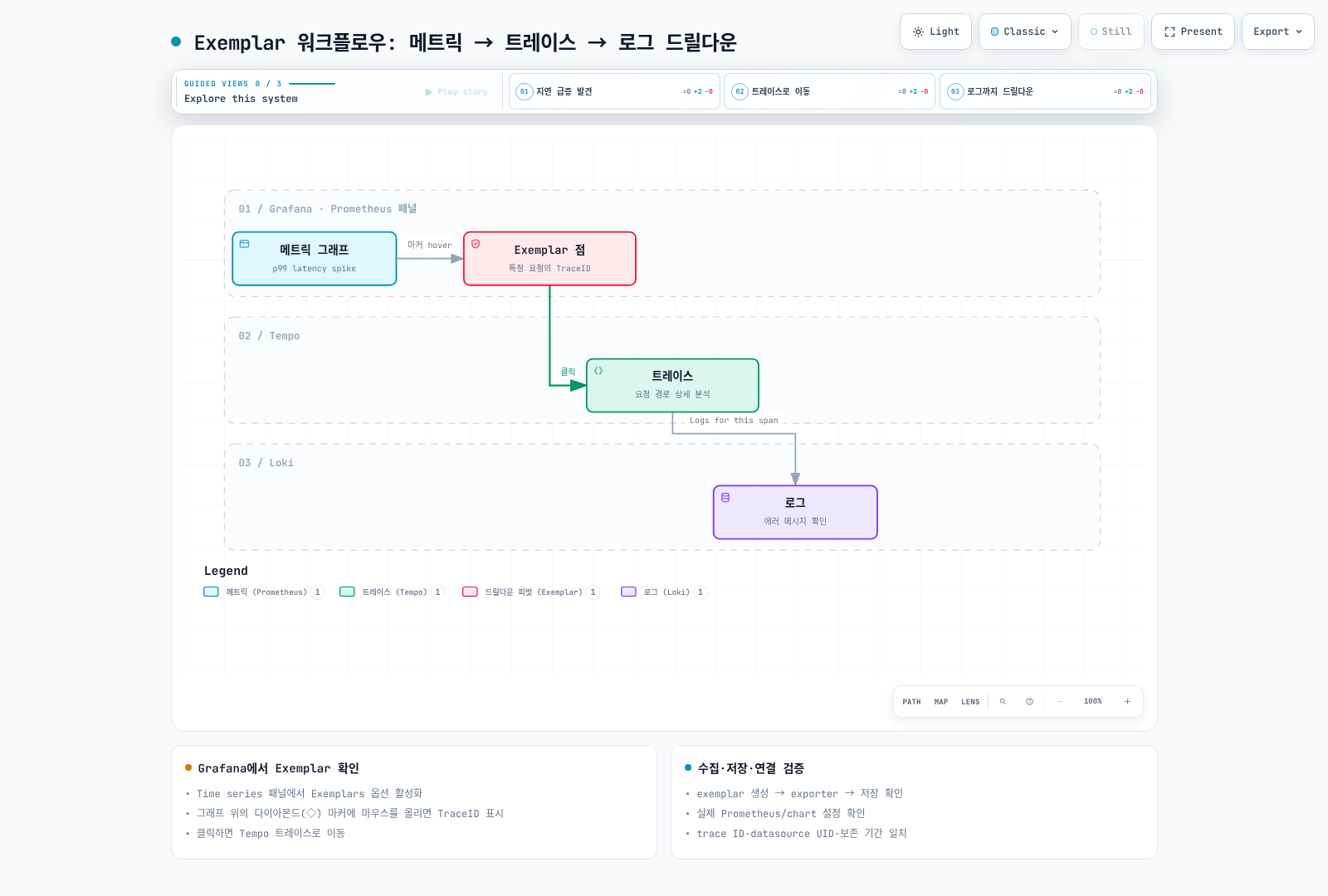
Task: Select guided view 03 로그까지 드릴다운
Action: tap(1045, 91)
